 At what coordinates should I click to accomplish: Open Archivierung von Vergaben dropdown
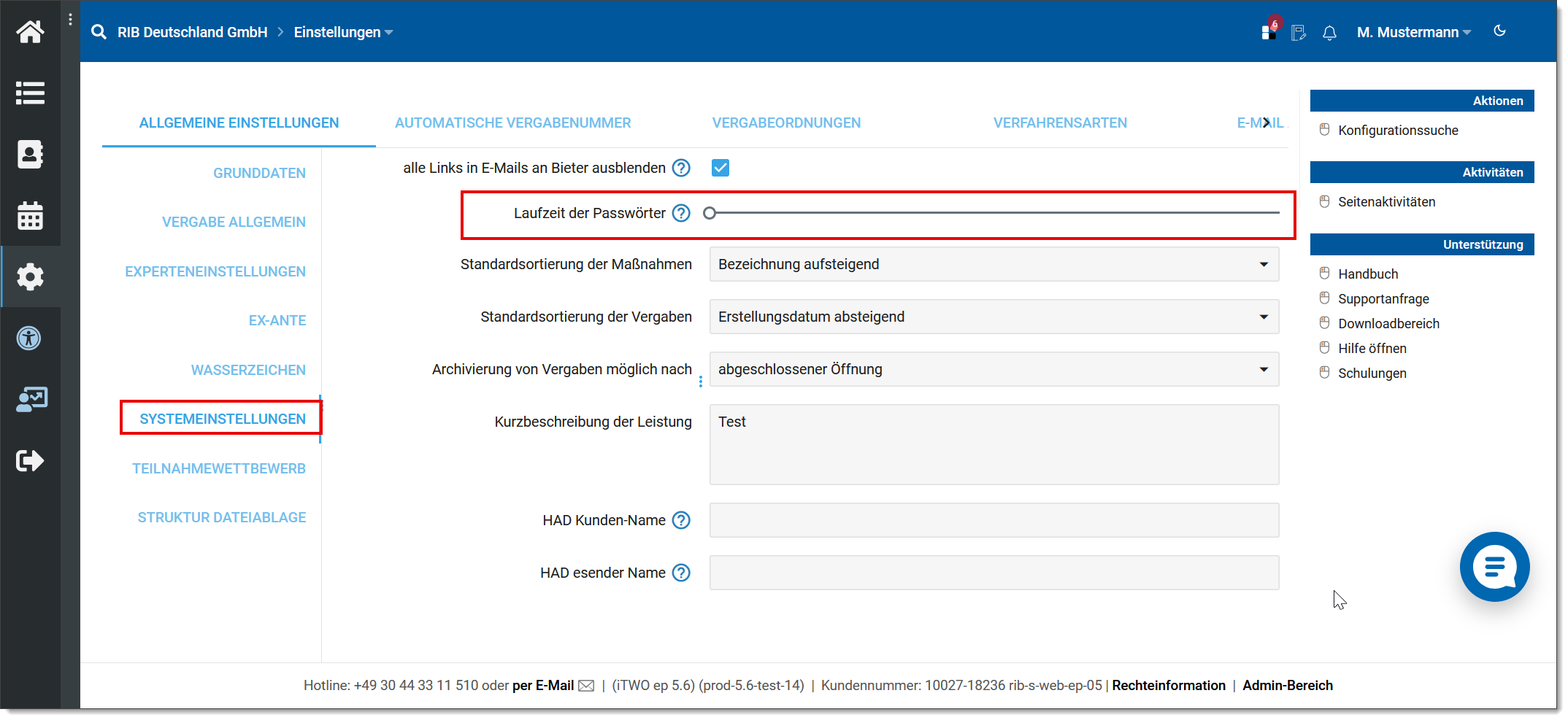(994, 370)
